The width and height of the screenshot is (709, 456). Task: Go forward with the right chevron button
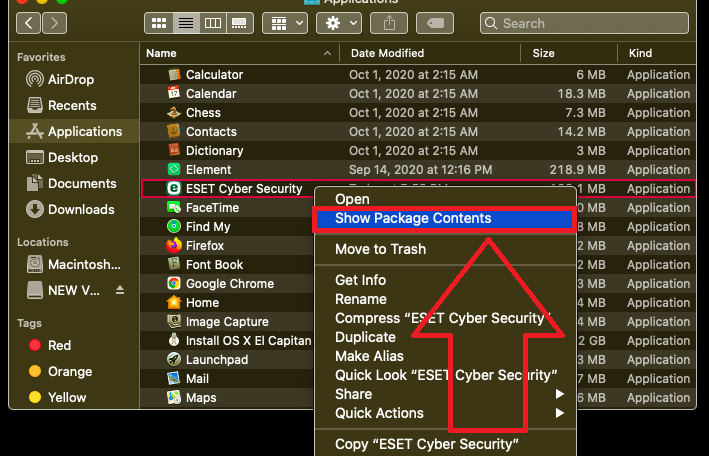54,23
